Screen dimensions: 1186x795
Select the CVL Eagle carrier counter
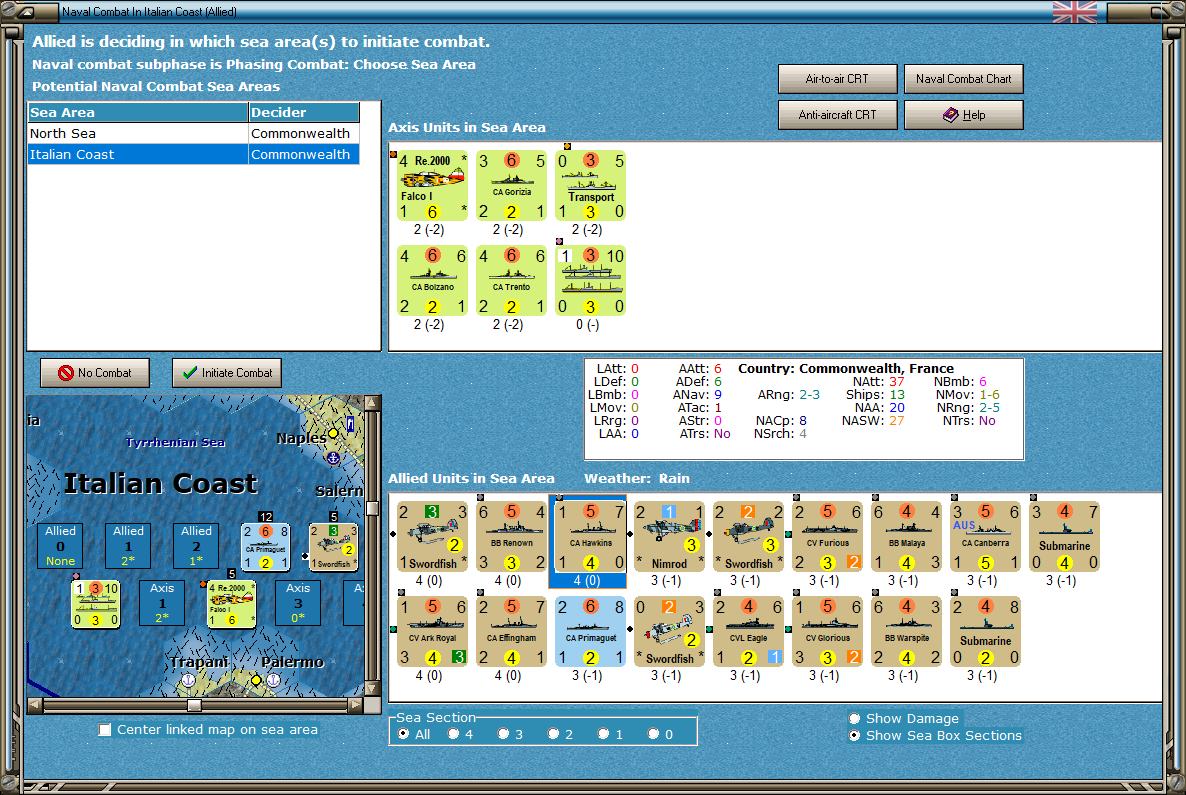click(748, 632)
